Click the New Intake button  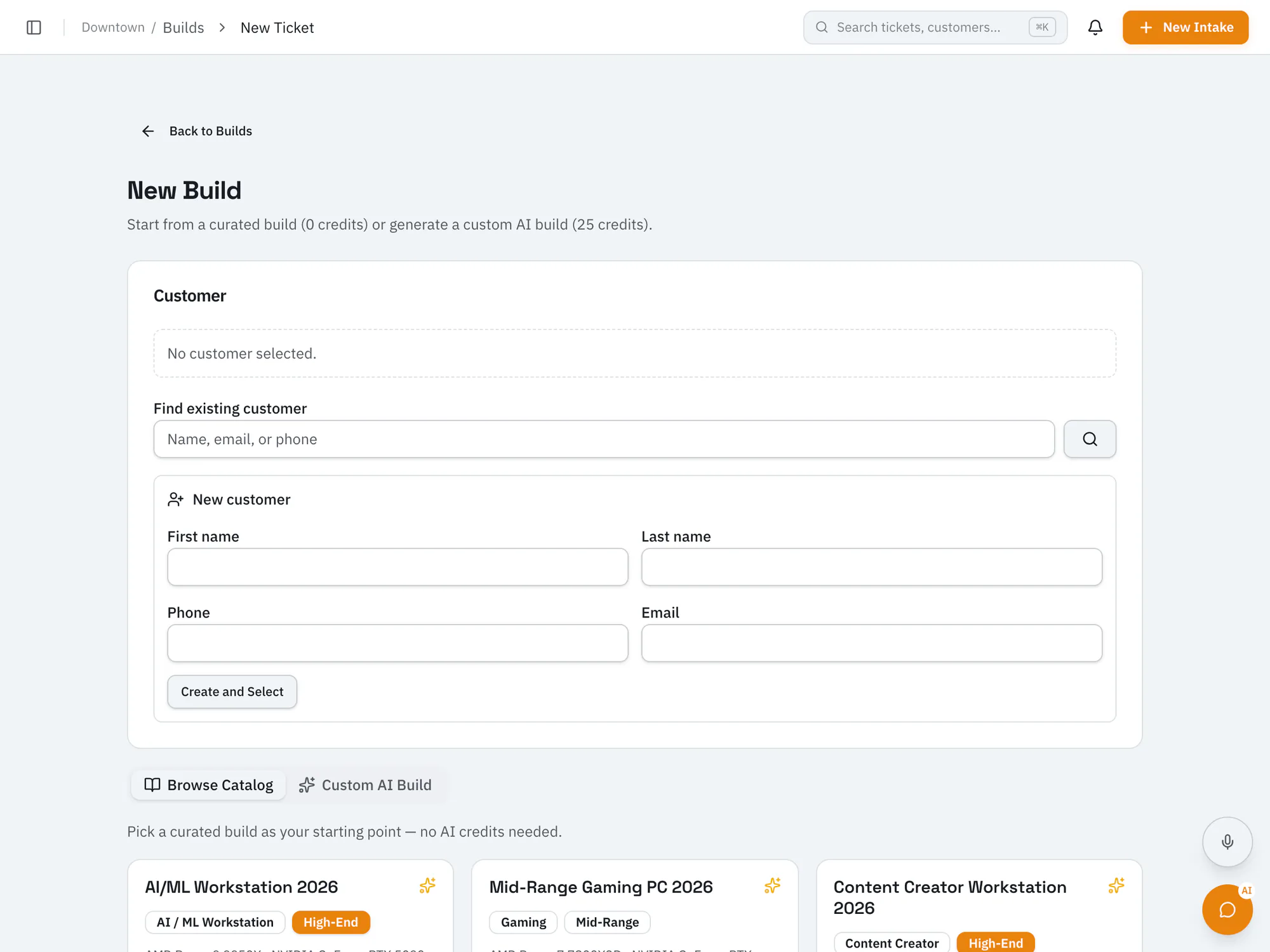click(1185, 27)
